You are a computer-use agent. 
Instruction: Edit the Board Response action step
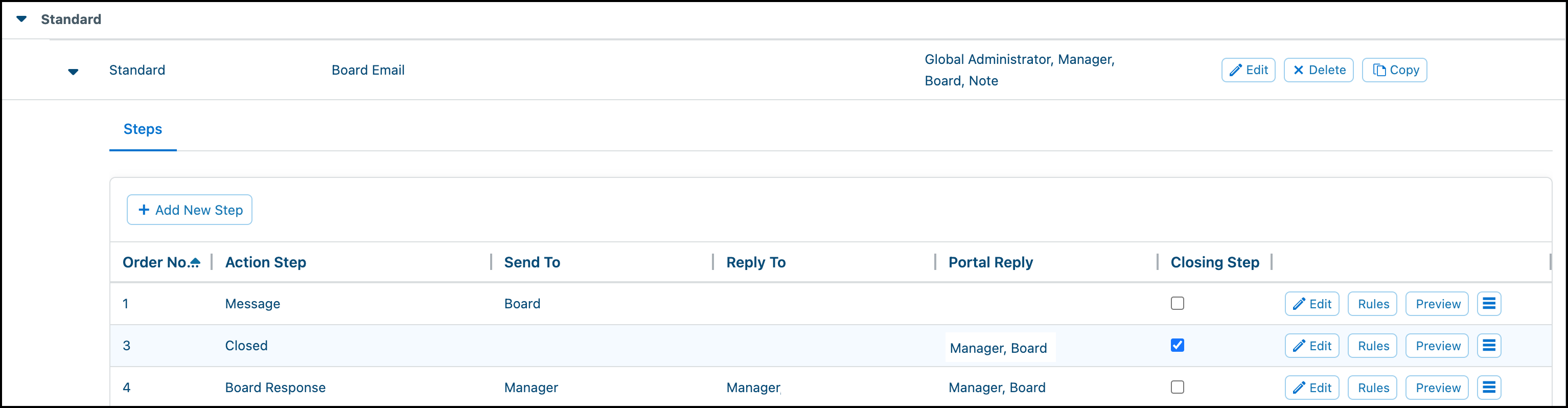[1312, 388]
